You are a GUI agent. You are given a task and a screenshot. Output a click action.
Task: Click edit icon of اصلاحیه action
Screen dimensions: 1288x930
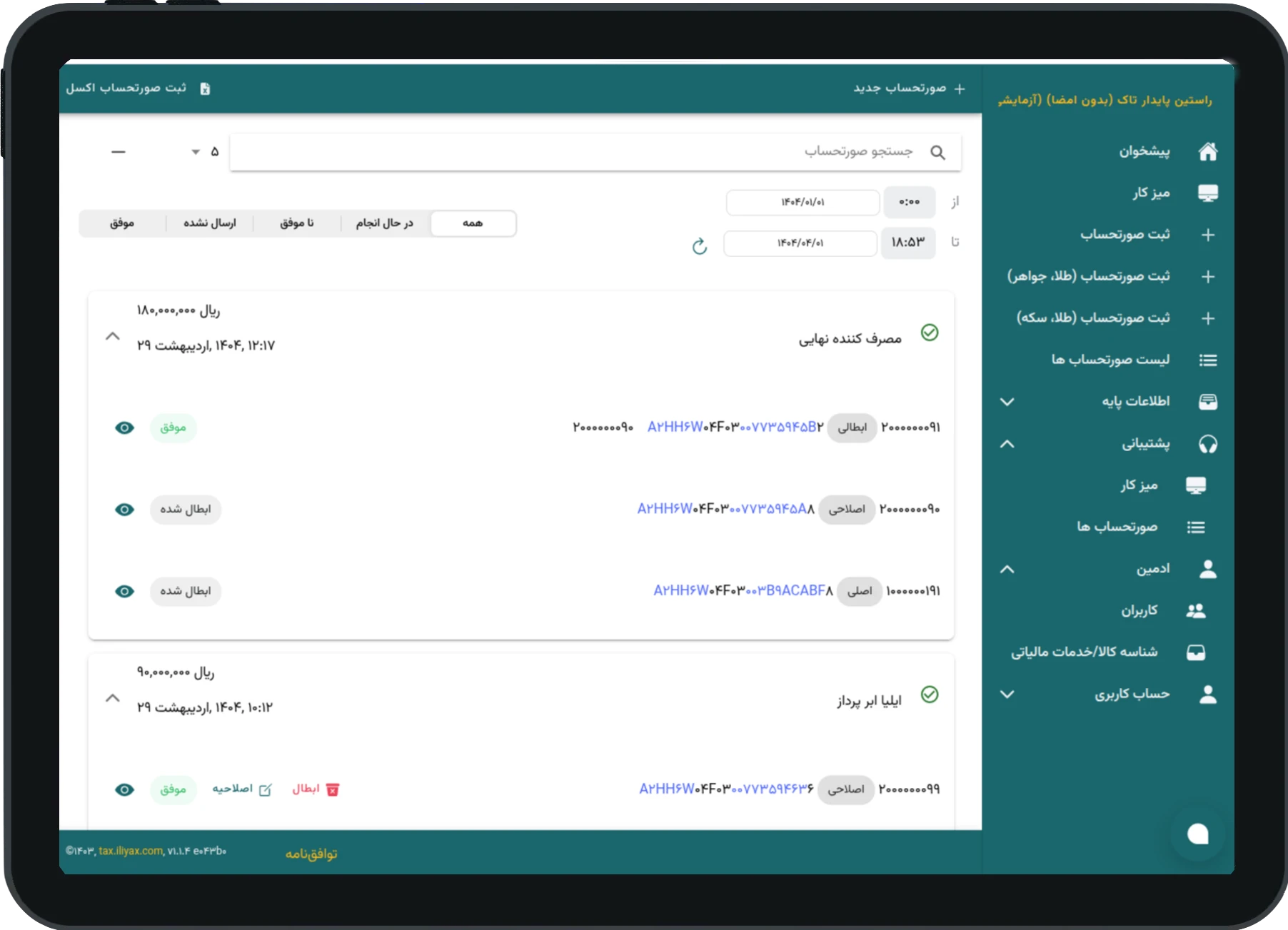tap(265, 789)
